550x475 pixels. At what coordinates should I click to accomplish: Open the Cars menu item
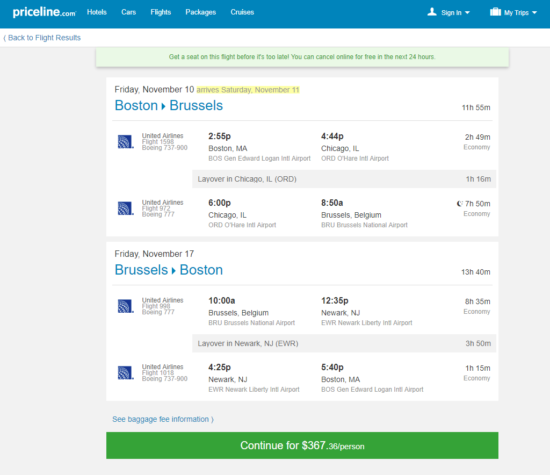[x=128, y=12]
